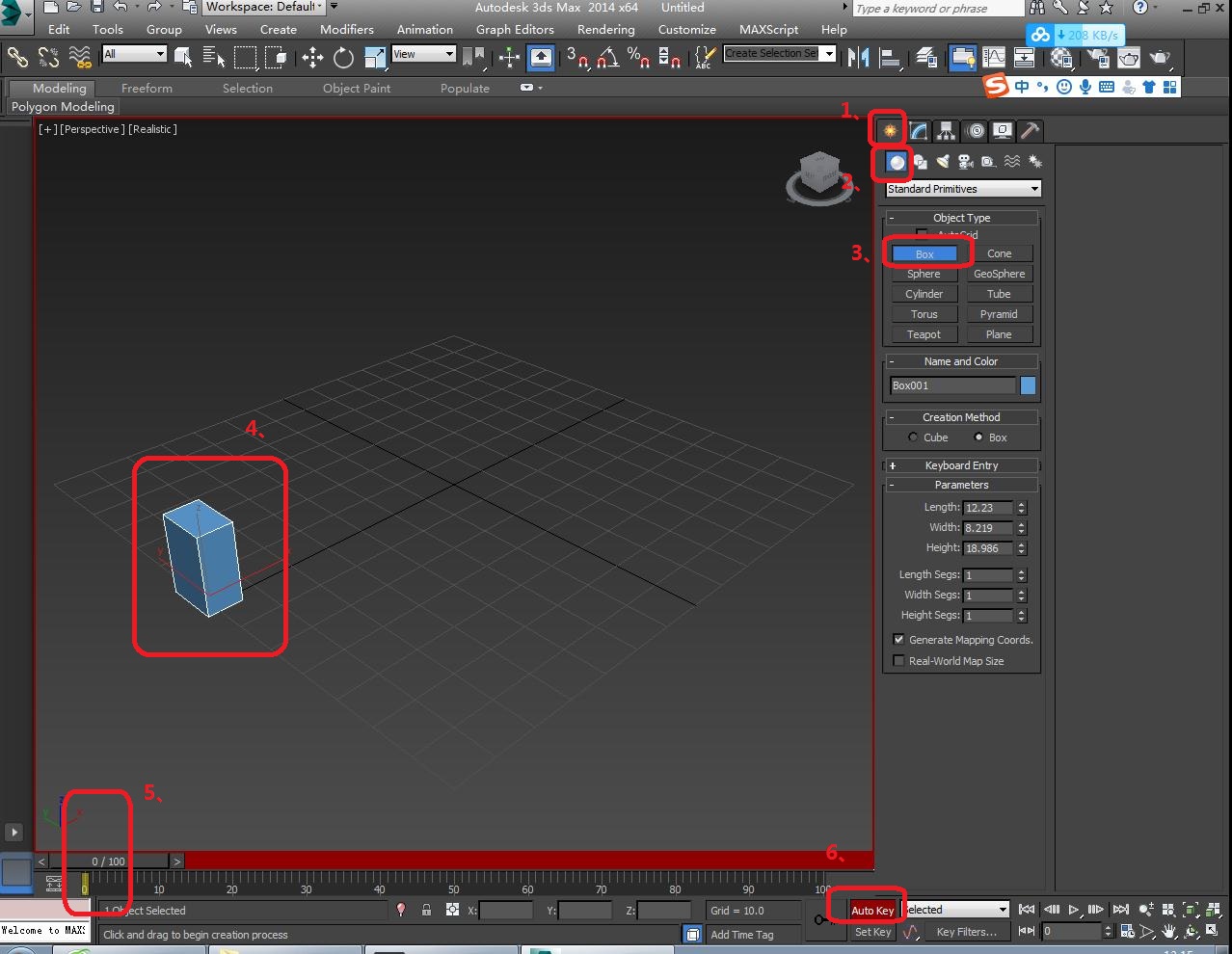Open the Utilities command panel tab
This screenshot has width=1232, height=954.
(1030, 130)
